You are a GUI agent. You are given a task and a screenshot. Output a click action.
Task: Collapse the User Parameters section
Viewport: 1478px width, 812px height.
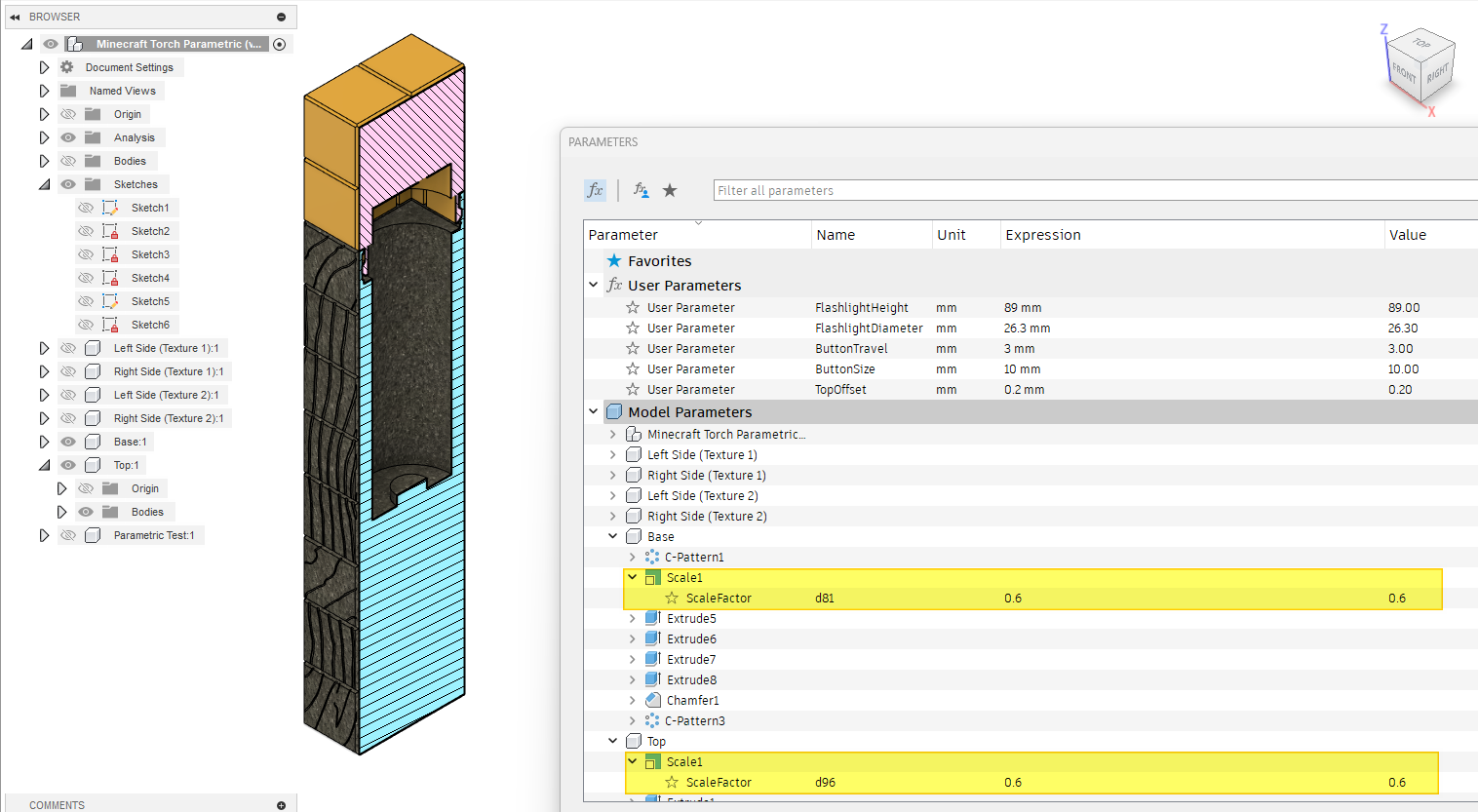(593, 285)
